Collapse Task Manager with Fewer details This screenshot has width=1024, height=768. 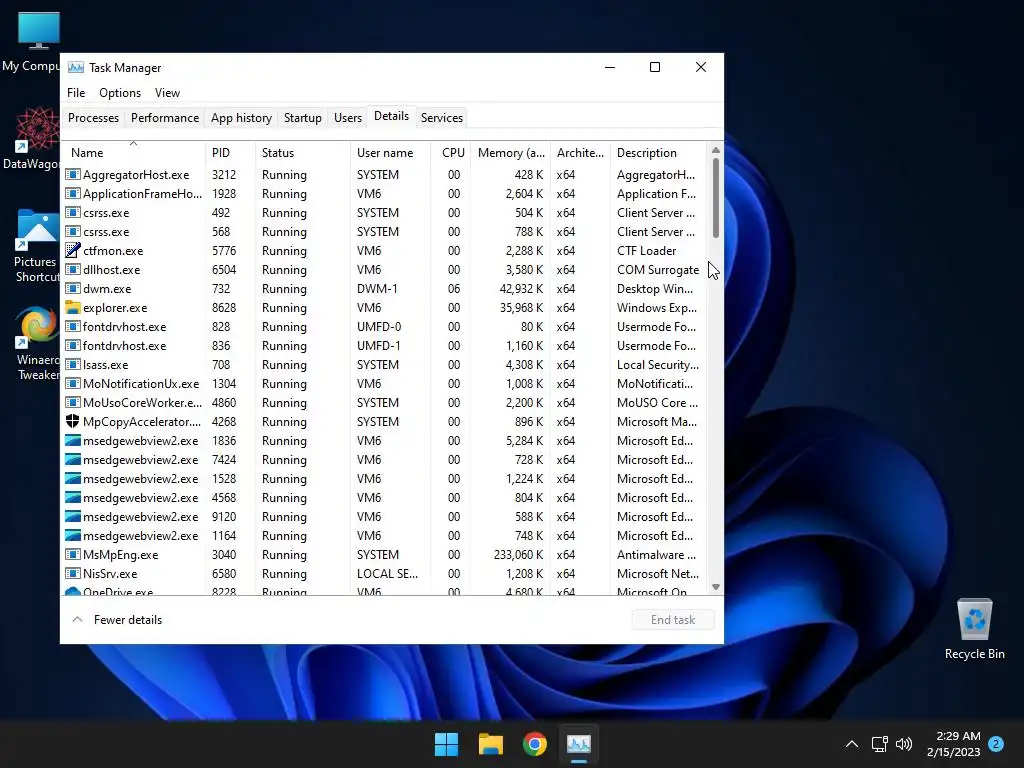tap(118, 620)
